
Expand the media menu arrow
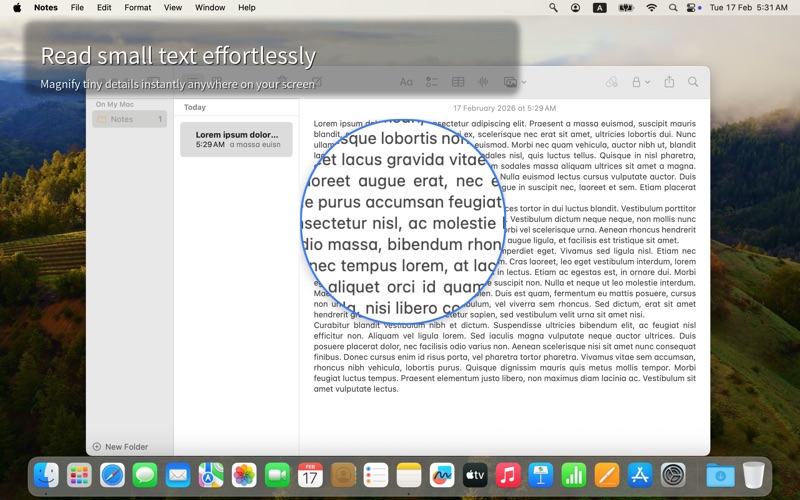tap(524, 82)
